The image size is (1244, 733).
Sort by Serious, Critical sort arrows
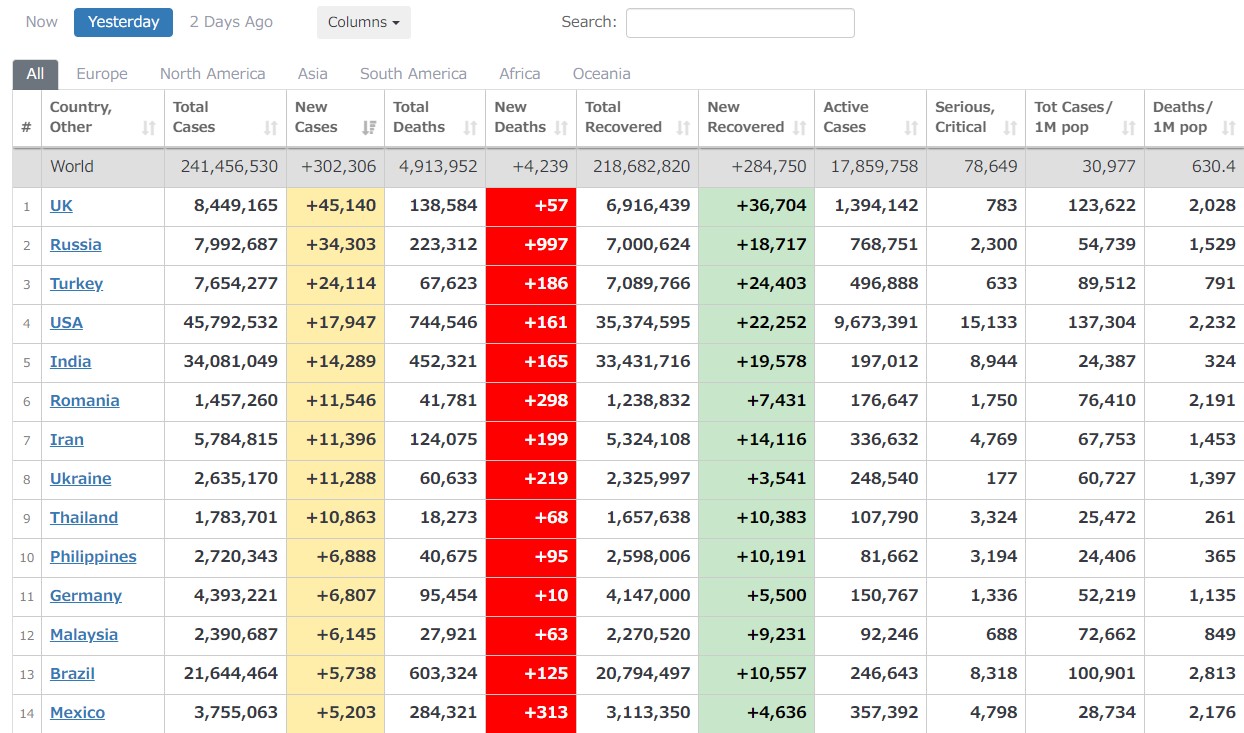point(1010,128)
